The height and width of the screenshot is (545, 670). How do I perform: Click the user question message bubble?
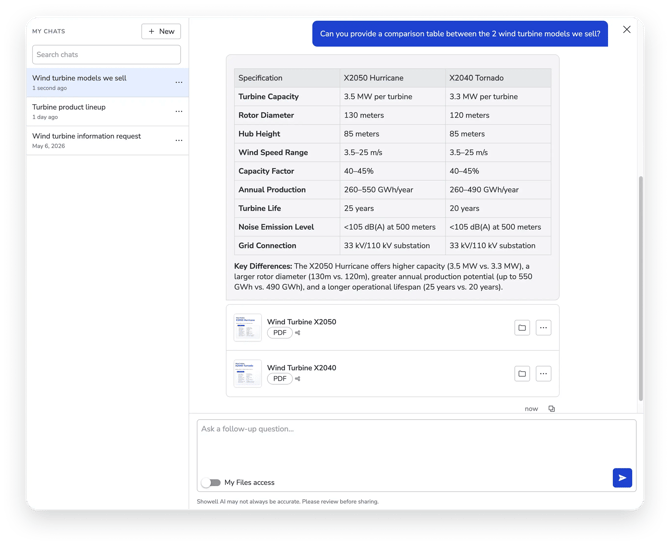click(x=460, y=34)
